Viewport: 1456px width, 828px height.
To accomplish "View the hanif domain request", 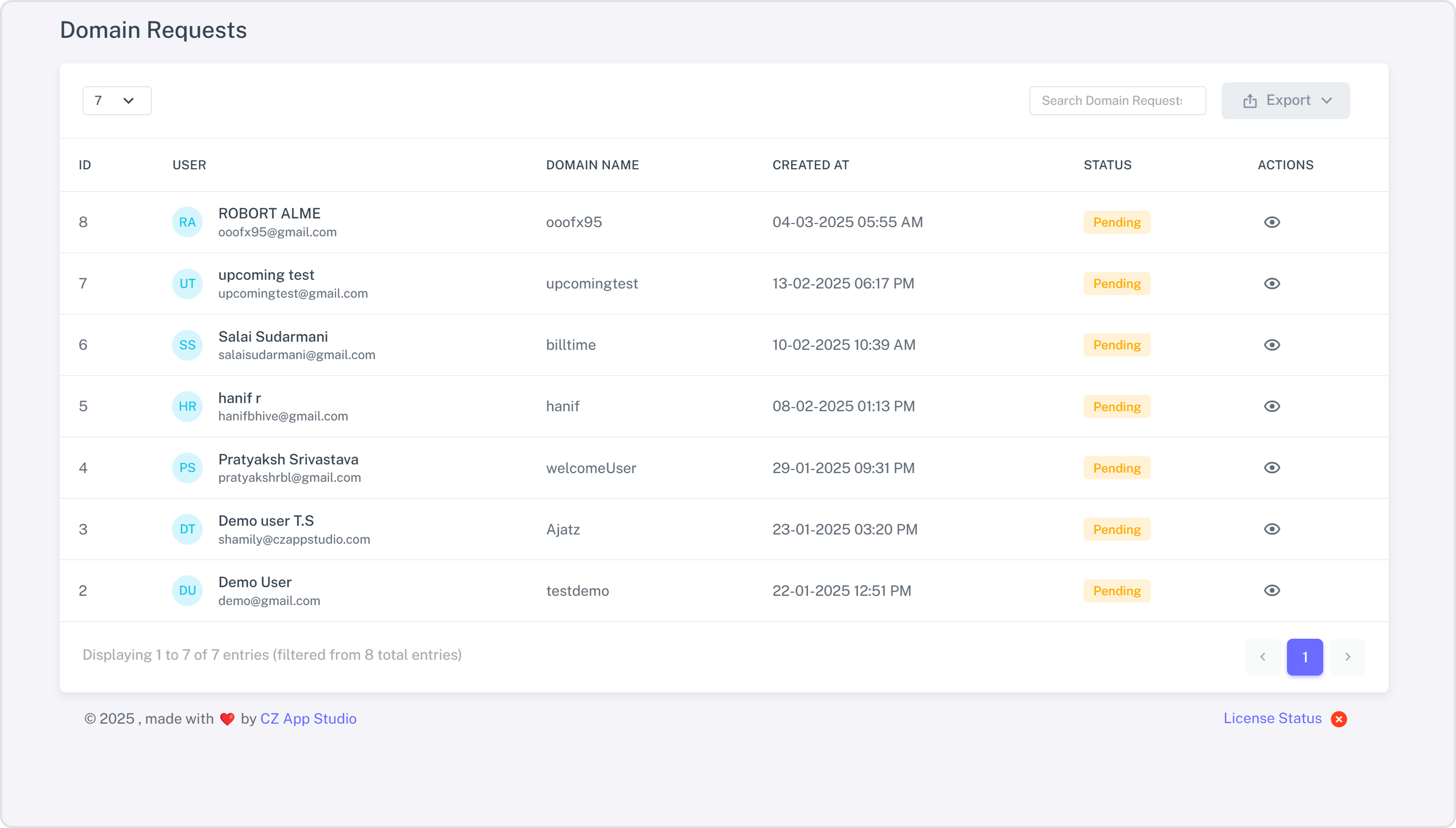I will (1272, 407).
